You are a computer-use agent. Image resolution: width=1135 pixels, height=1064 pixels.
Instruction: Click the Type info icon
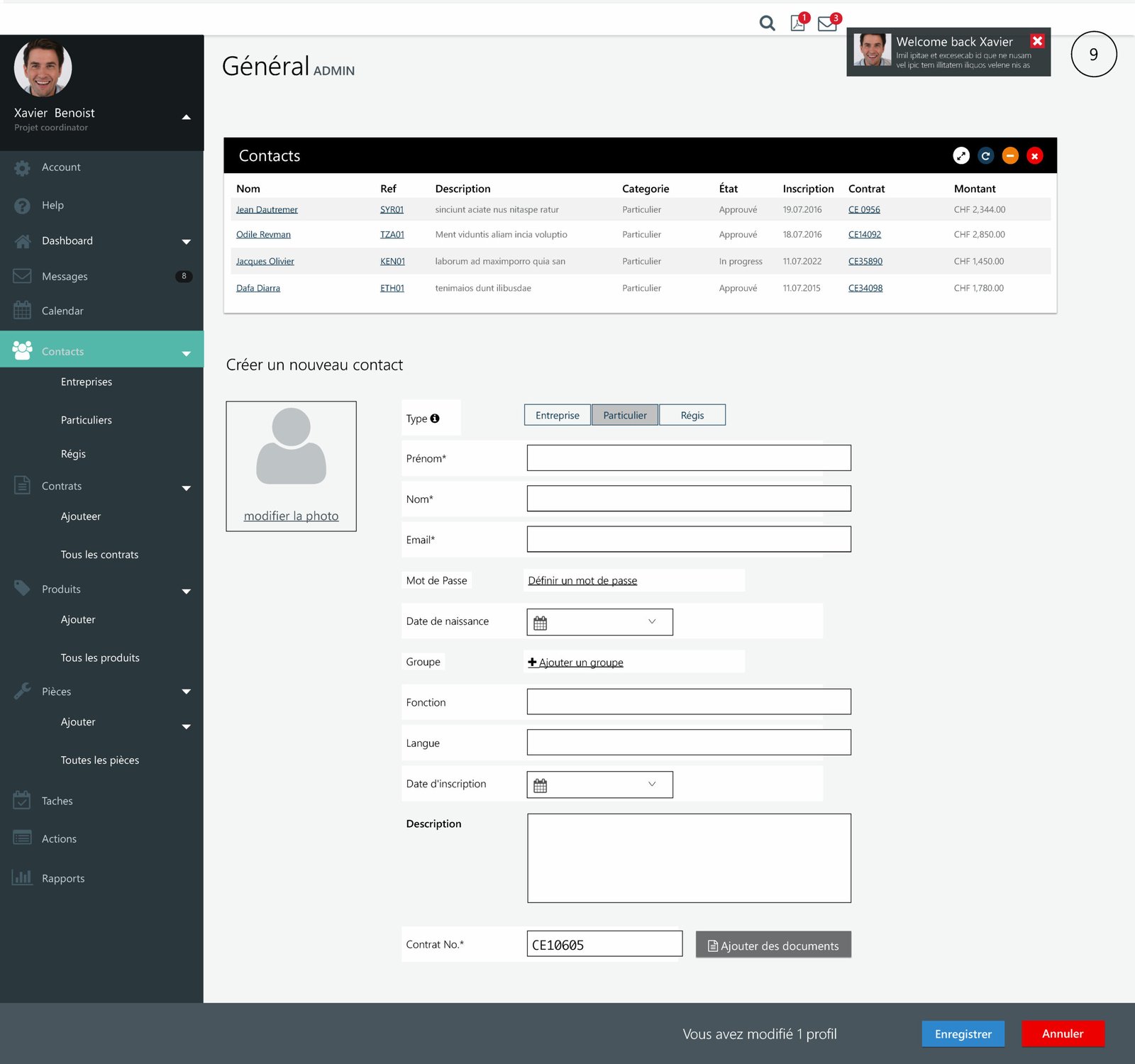point(435,419)
